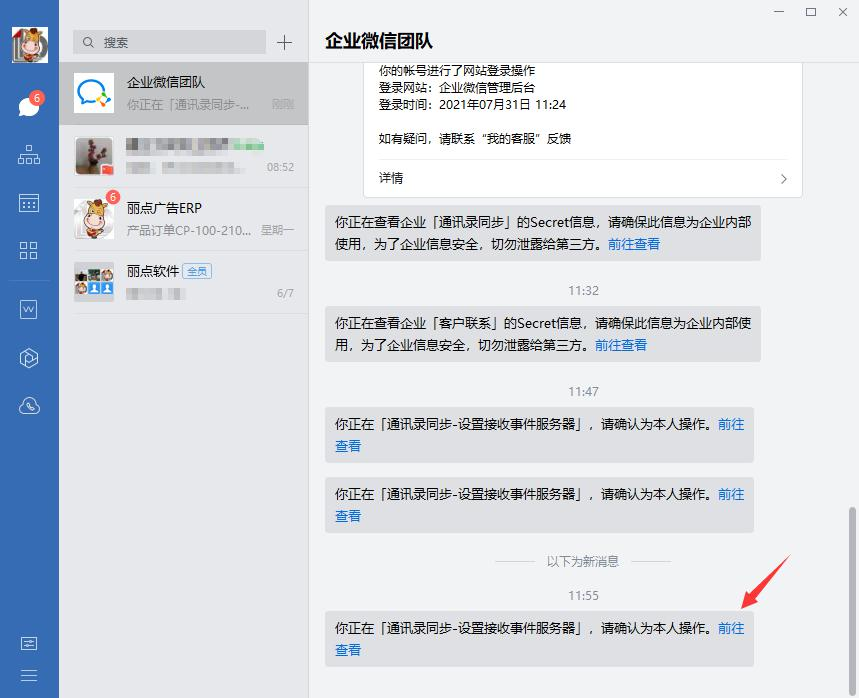This screenshot has height=698, width=859.
Task: Click the 以下为新消息 separator label
Action: [583, 562]
